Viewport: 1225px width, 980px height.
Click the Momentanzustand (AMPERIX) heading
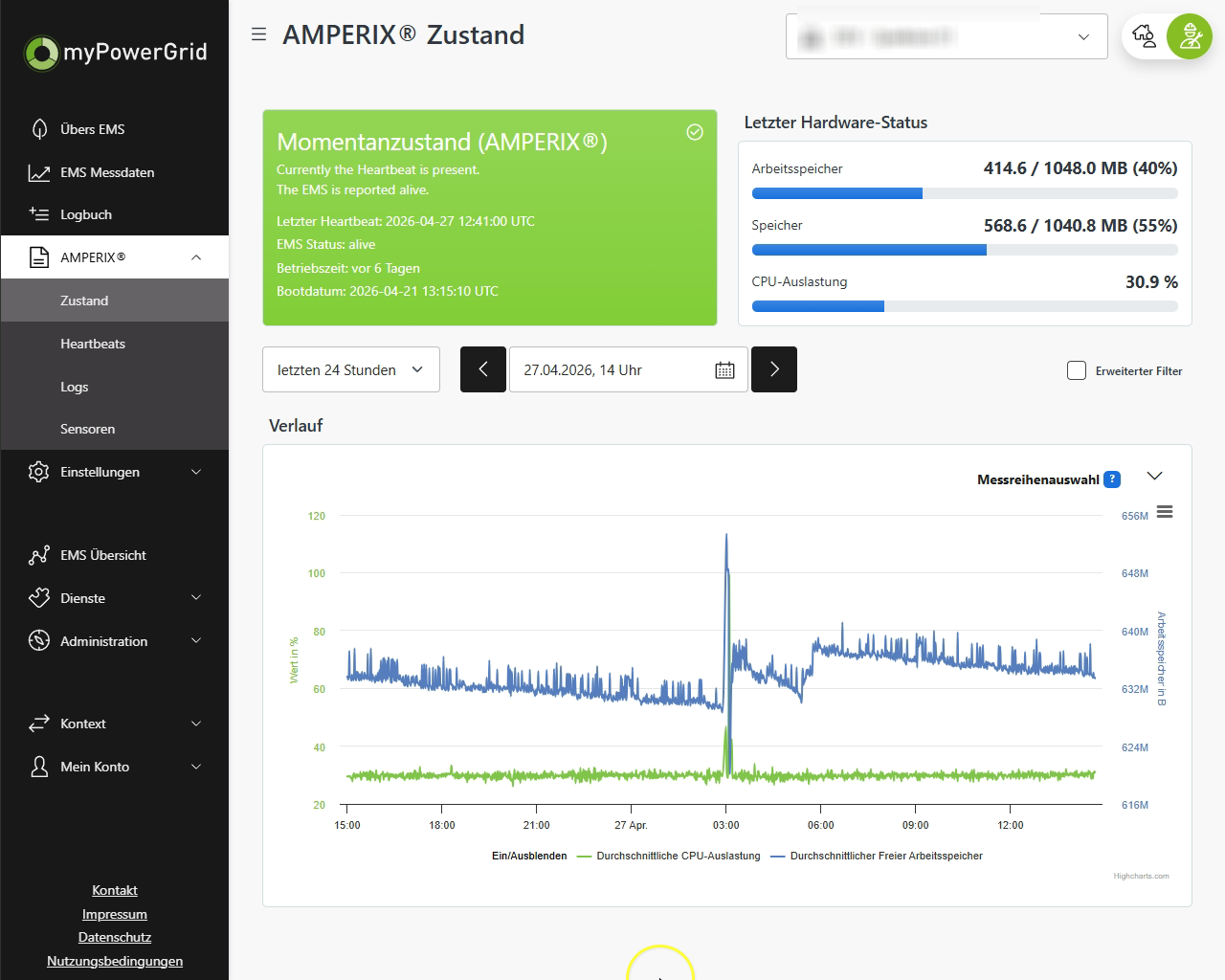click(x=442, y=142)
